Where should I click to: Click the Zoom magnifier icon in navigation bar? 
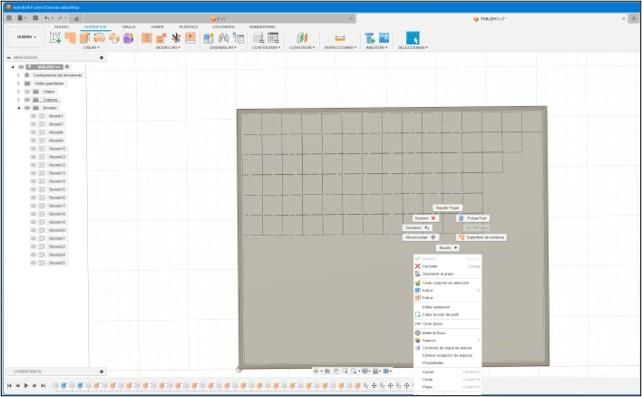[x=345, y=371]
